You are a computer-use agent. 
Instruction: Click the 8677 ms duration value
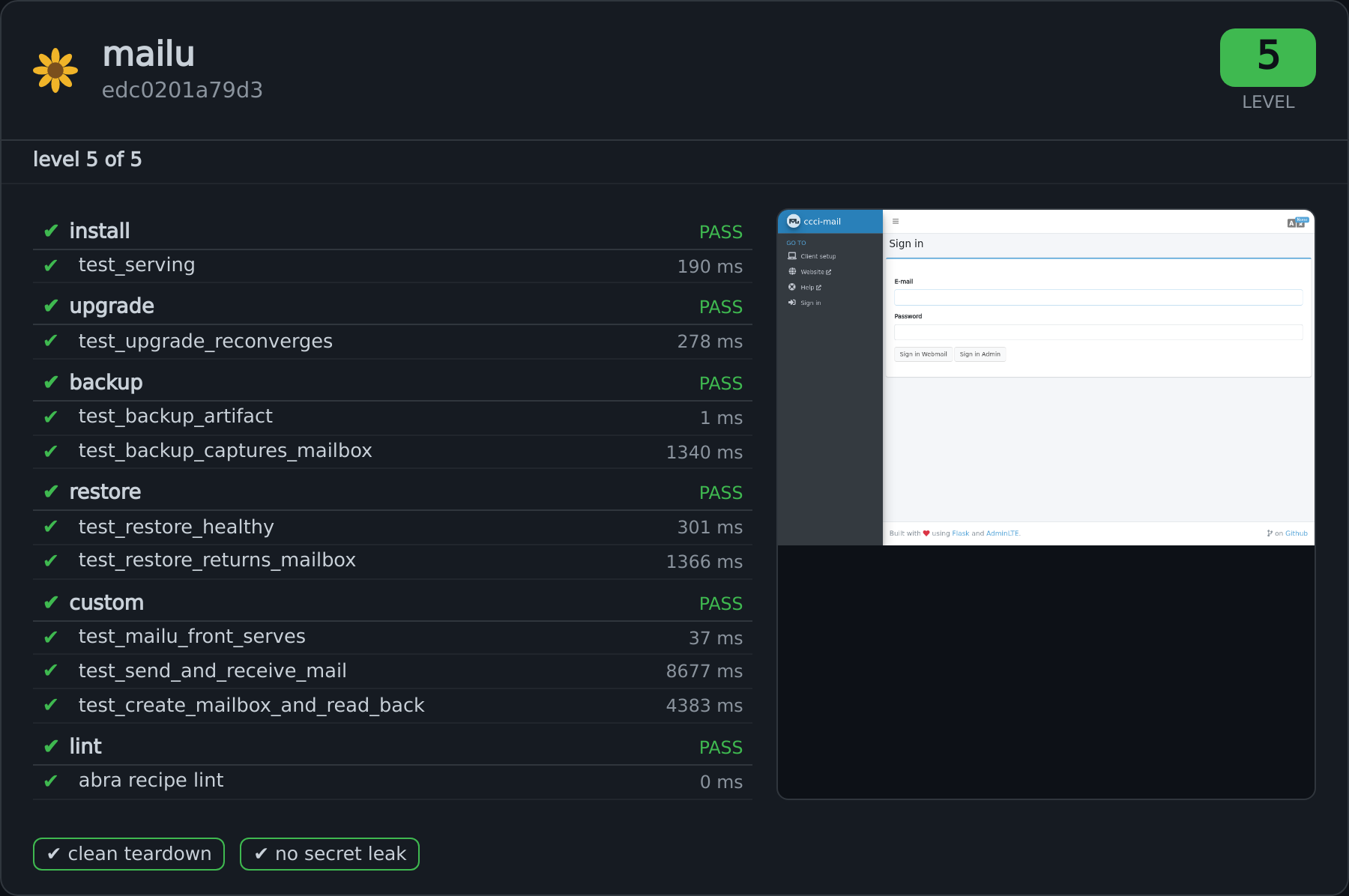704,671
